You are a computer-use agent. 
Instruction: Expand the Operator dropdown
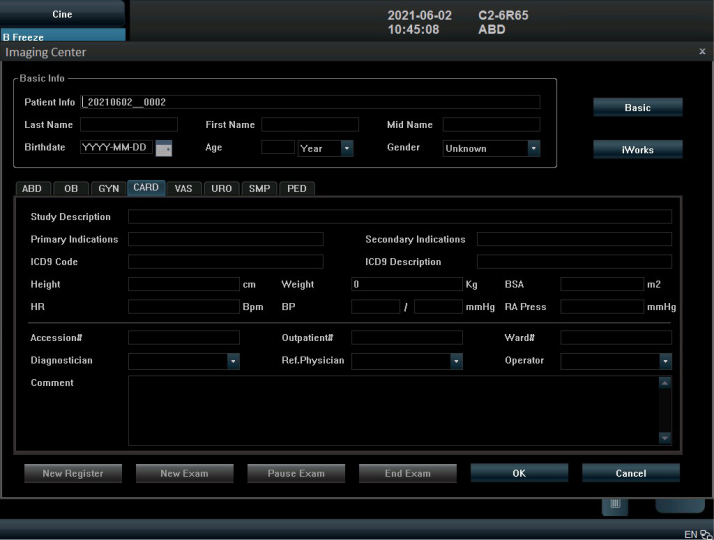pyautogui.click(x=665, y=361)
